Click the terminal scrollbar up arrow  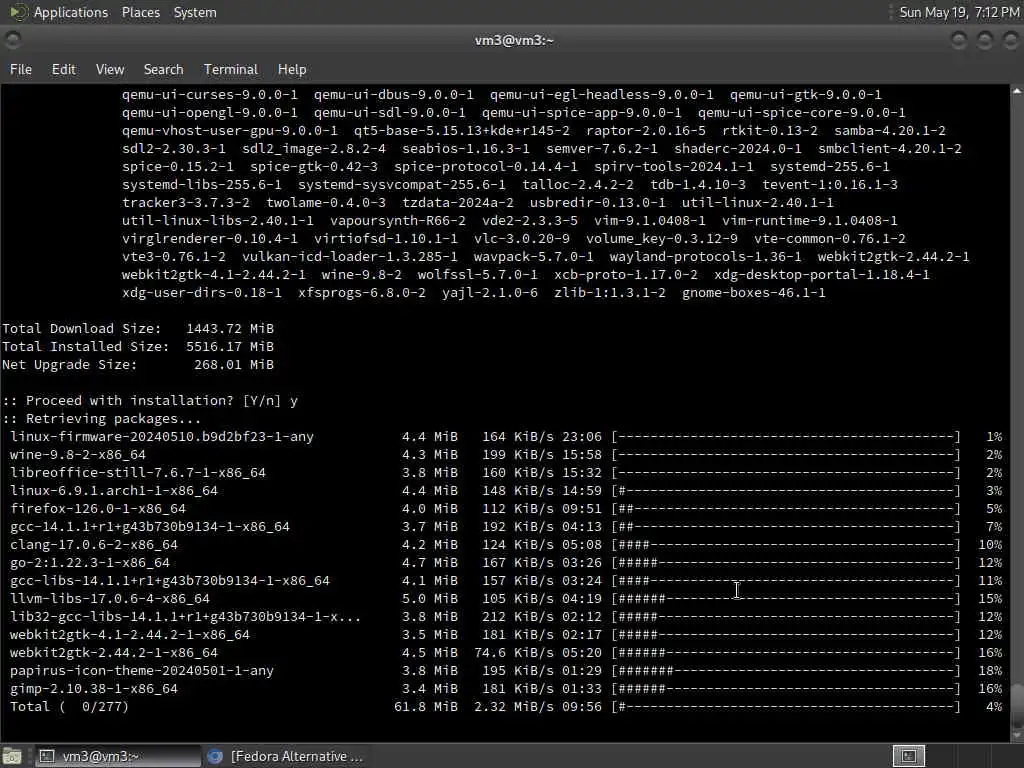pos(1017,91)
